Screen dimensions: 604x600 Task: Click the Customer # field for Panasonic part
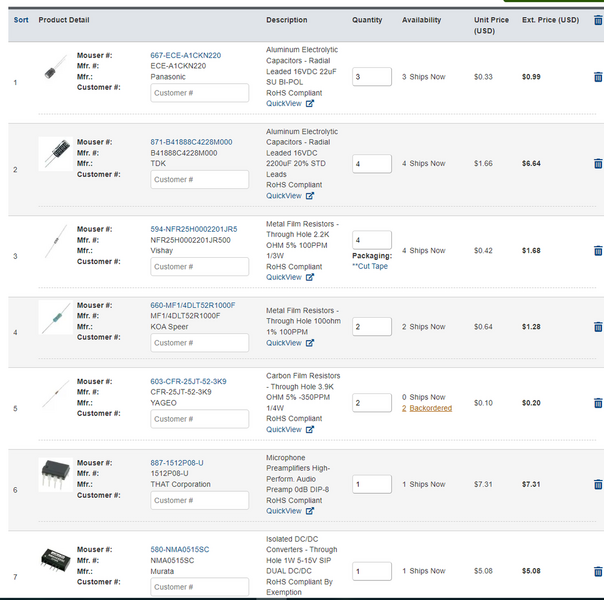point(200,93)
